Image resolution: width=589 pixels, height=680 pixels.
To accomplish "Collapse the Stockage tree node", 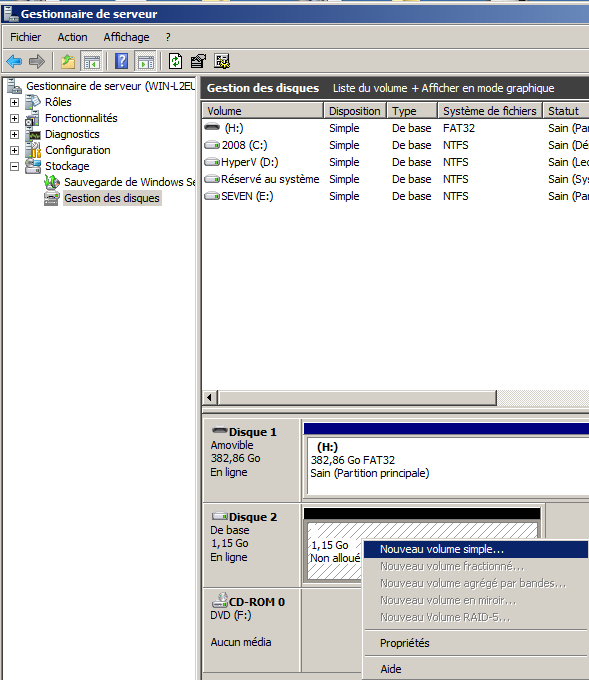I will (14, 167).
